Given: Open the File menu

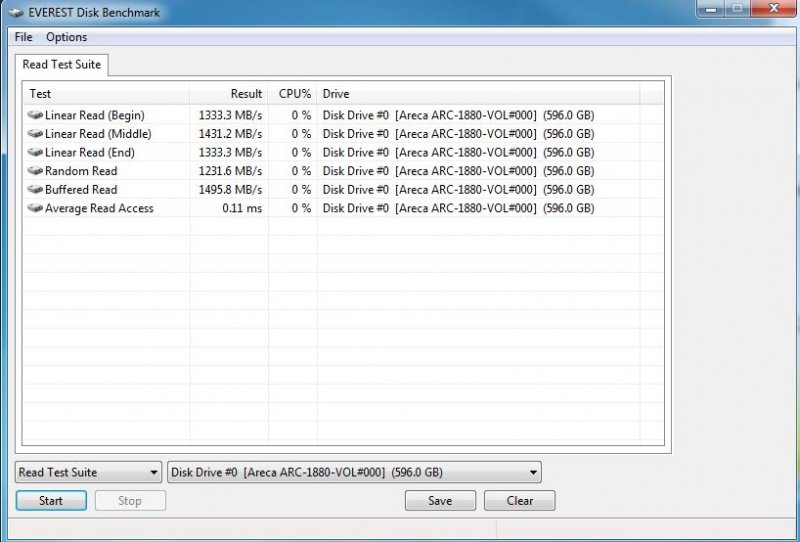Looking at the screenshot, I should tap(23, 37).
